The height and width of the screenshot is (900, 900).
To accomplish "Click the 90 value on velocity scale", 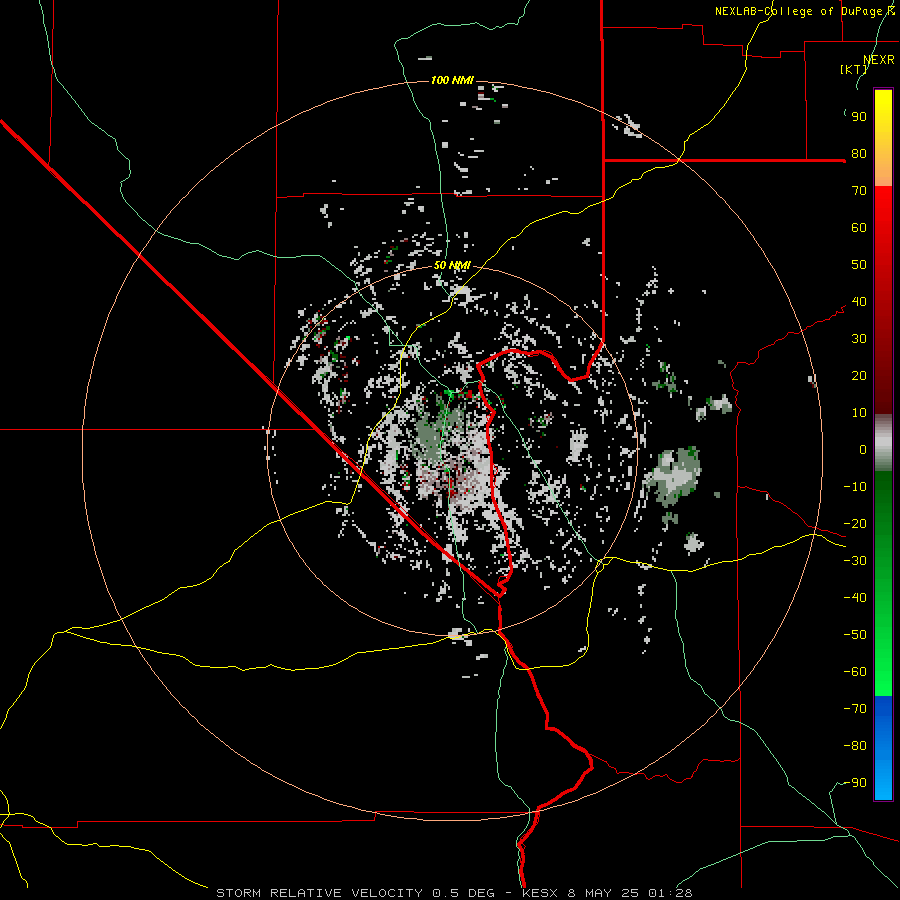I will [859, 117].
